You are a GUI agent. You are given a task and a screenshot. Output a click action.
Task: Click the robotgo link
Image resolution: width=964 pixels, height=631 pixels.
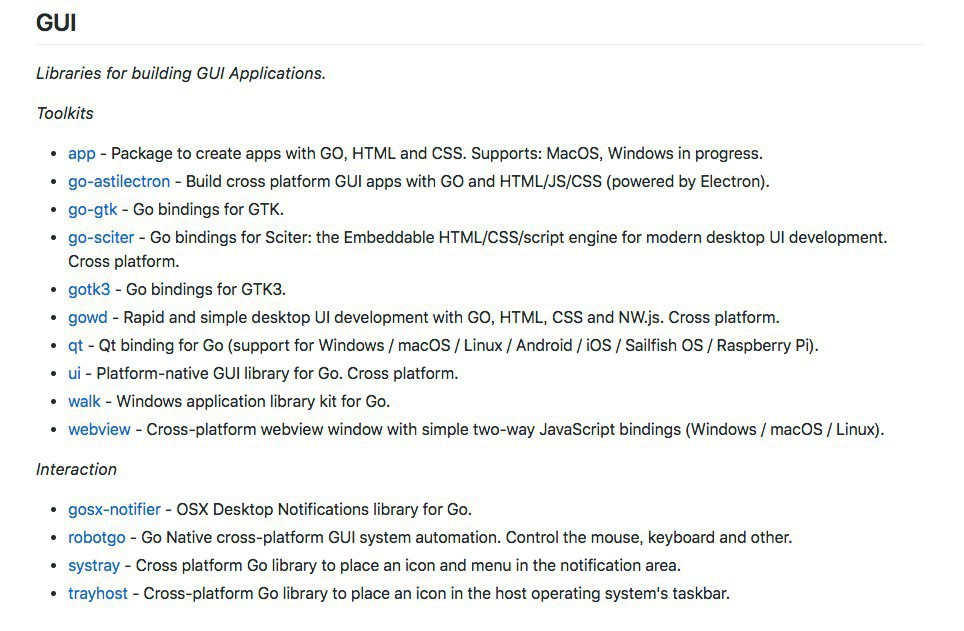[96, 537]
